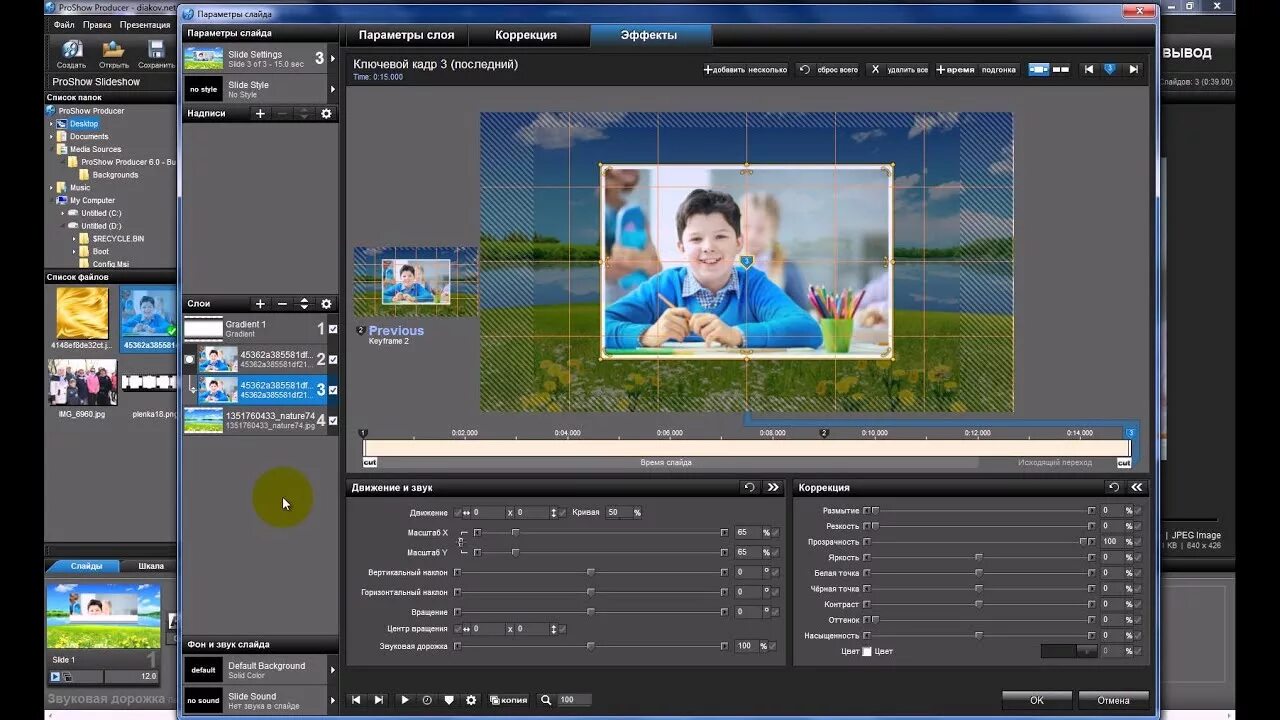
Task: Toggle visibility checkbox of Gradient 1 layer
Action: (x=333, y=329)
